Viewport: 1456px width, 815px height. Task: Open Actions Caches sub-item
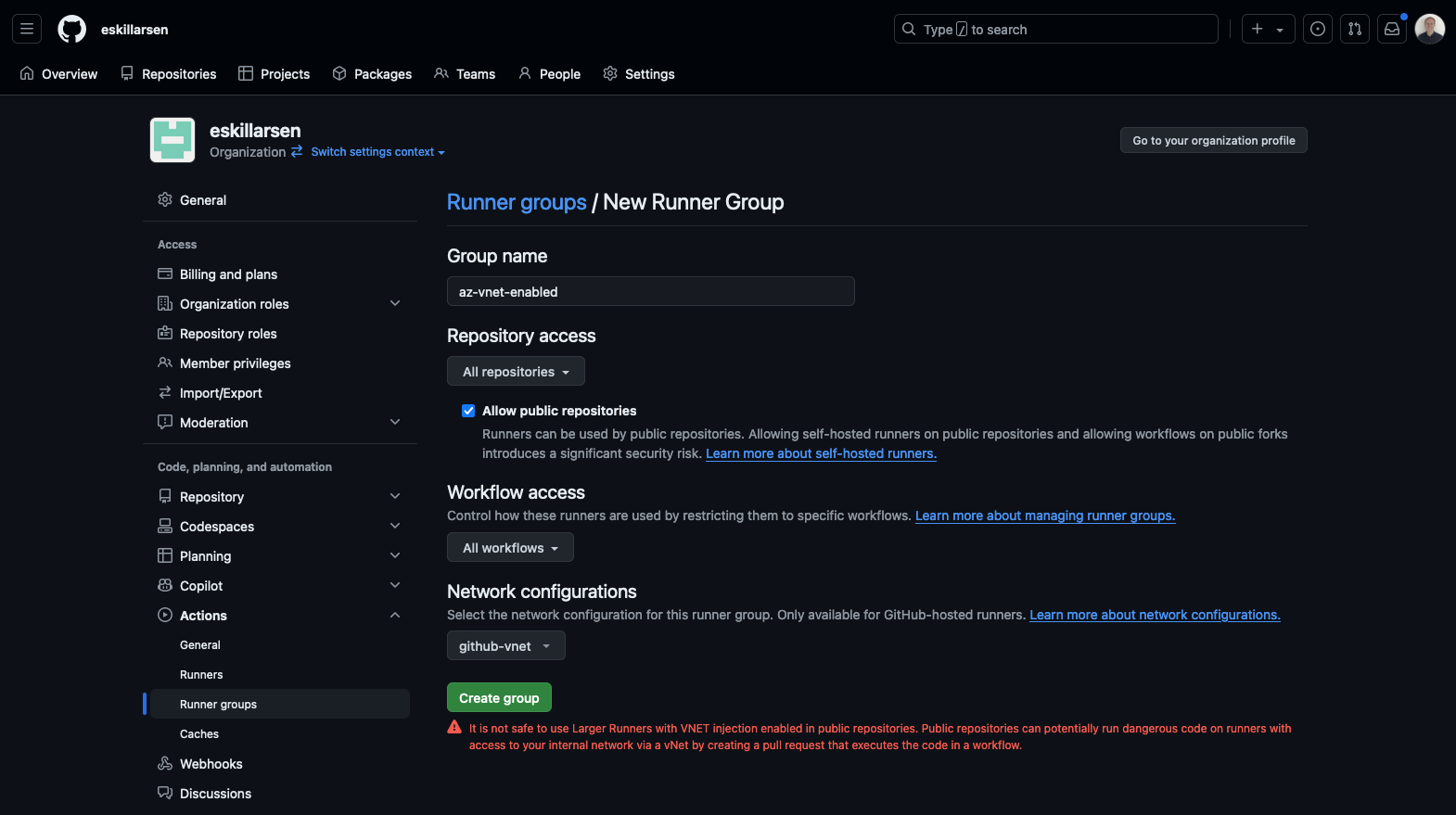(x=280, y=733)
